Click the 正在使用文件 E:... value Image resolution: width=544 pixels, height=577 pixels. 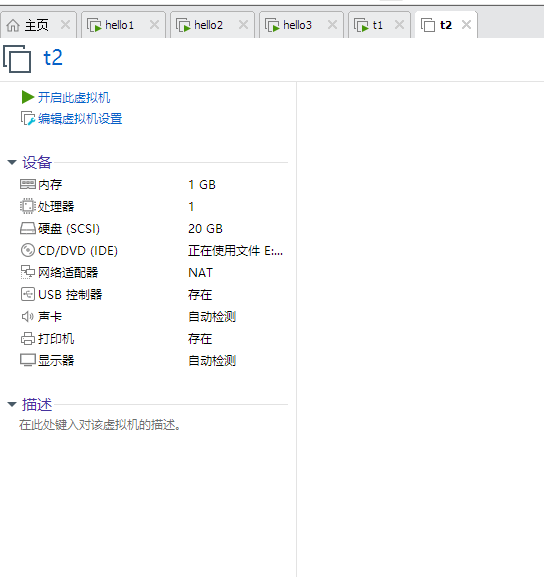coord(235,251)
